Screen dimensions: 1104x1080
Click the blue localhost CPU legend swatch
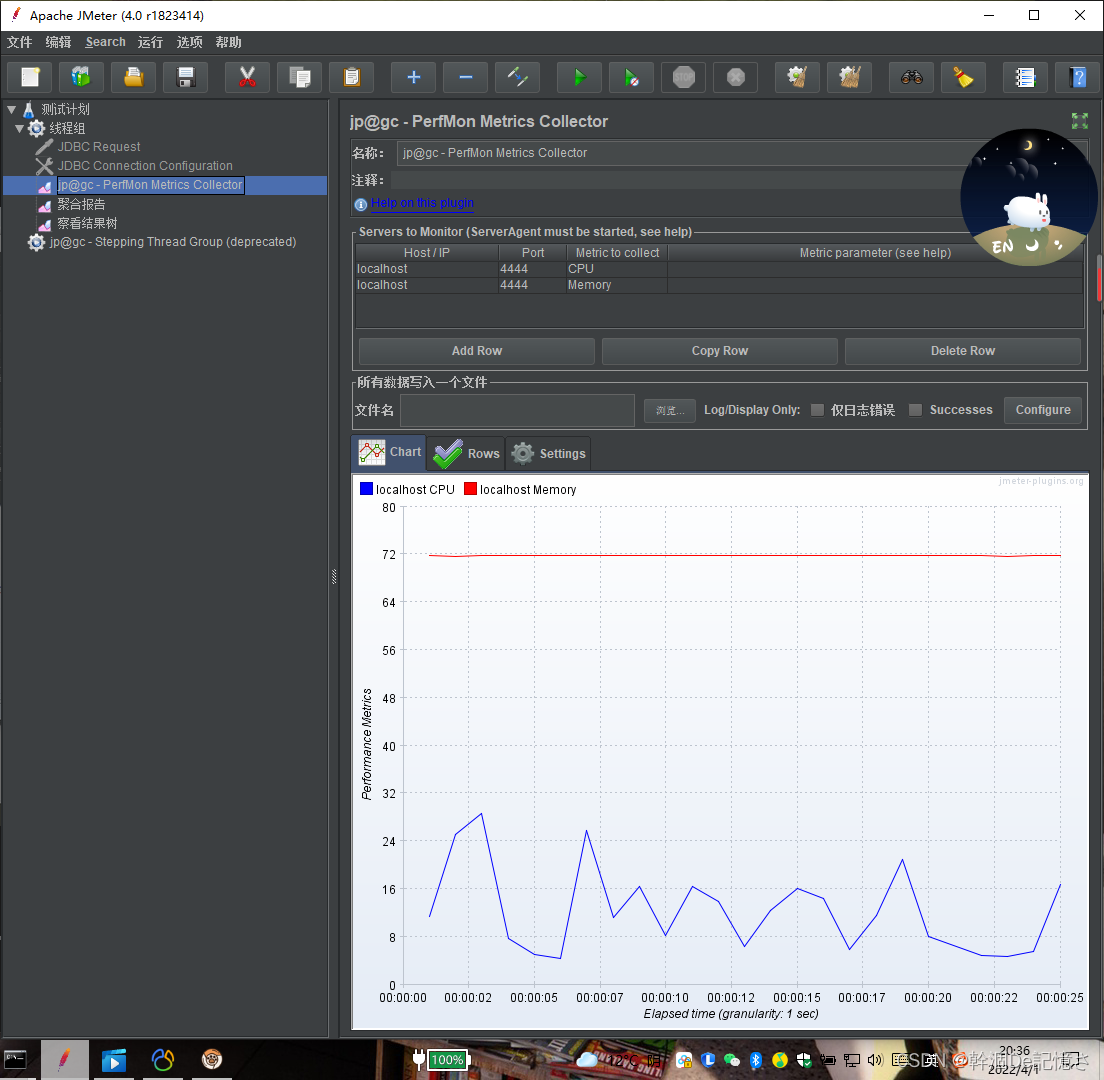tap(366, 489)
